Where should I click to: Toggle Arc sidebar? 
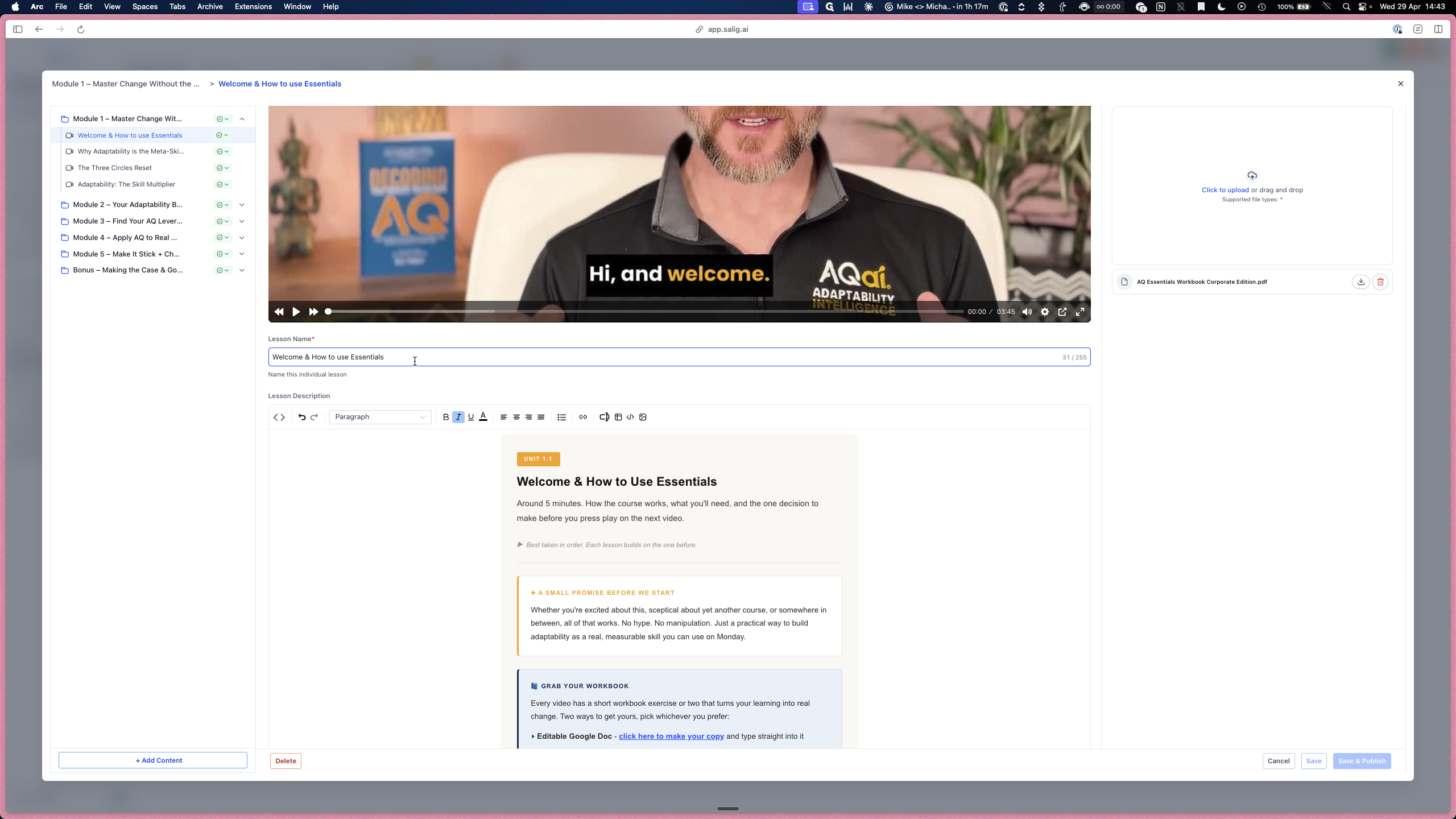[x=18, y=29]
